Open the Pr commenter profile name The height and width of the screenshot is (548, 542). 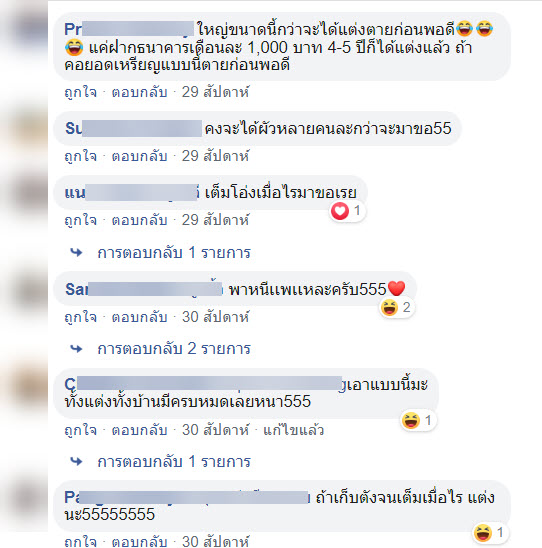tap(129, 29)
